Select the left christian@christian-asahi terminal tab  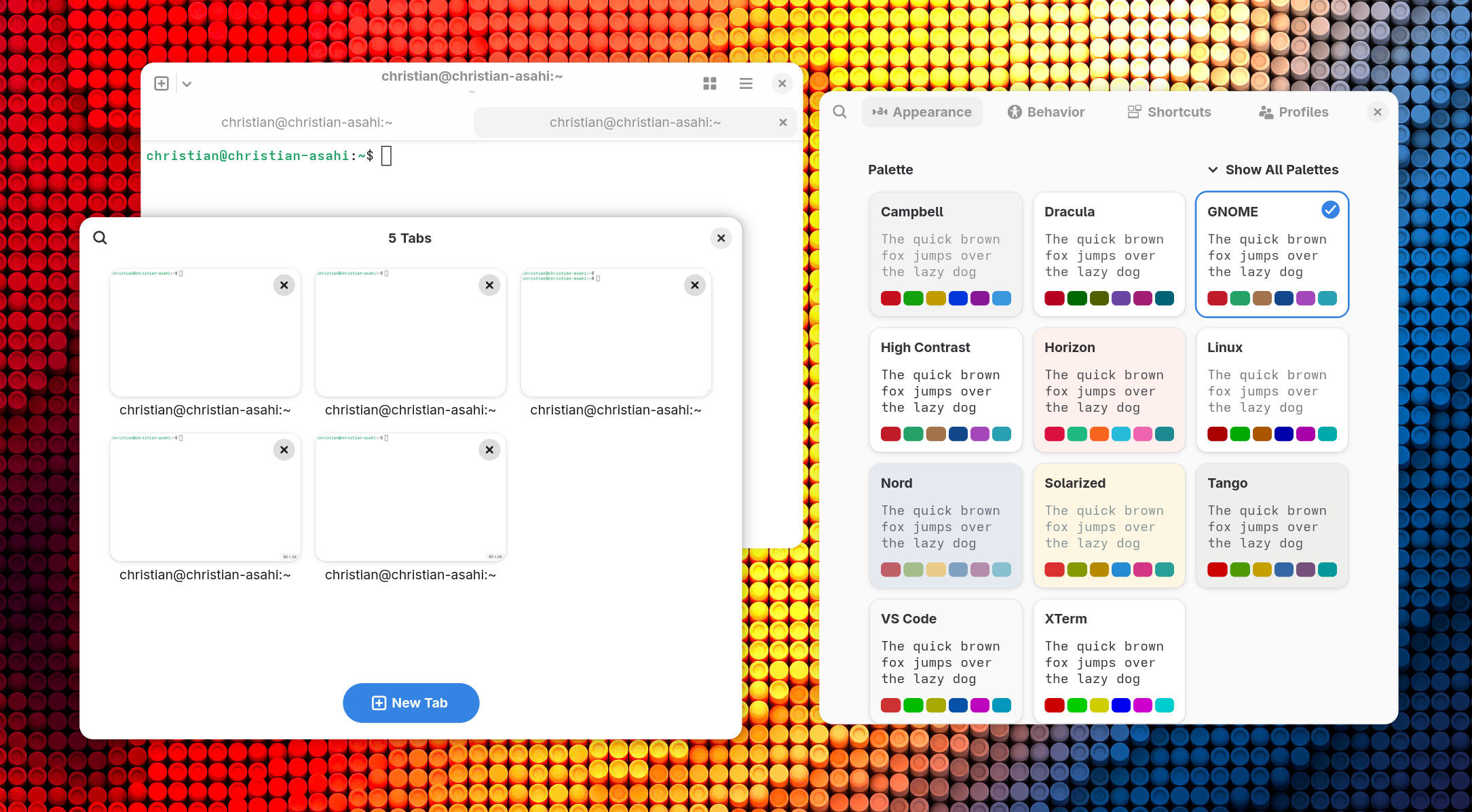[307, 122]
